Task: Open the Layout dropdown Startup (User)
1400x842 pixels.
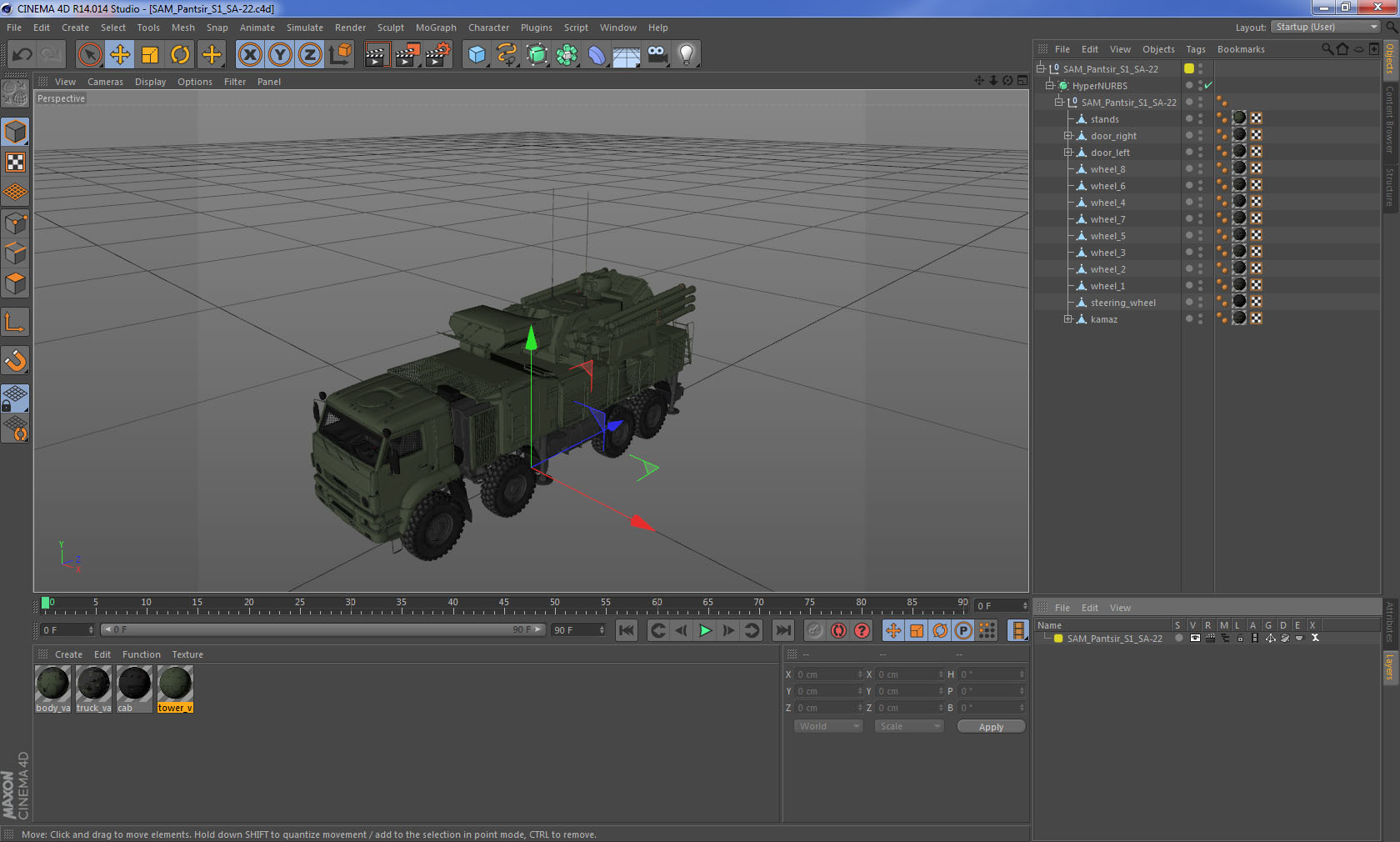Action: (x=1326, y=28)
